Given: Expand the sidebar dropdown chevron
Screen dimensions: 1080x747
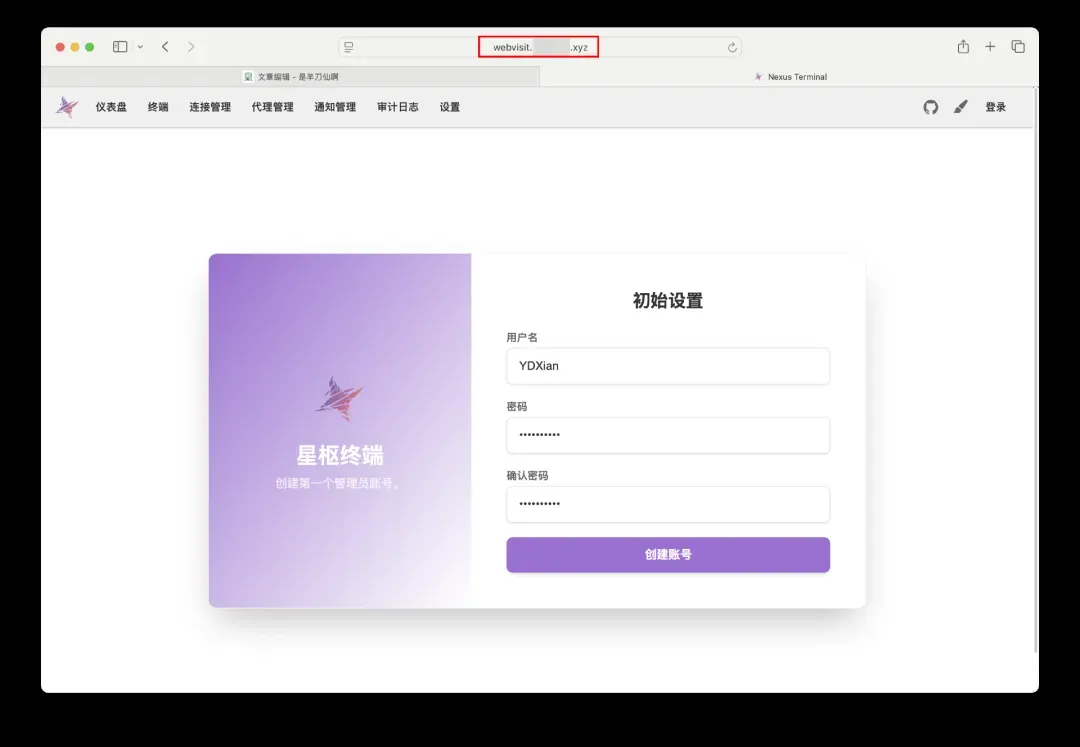Looking at the screenshot, I should click(140, 47).
